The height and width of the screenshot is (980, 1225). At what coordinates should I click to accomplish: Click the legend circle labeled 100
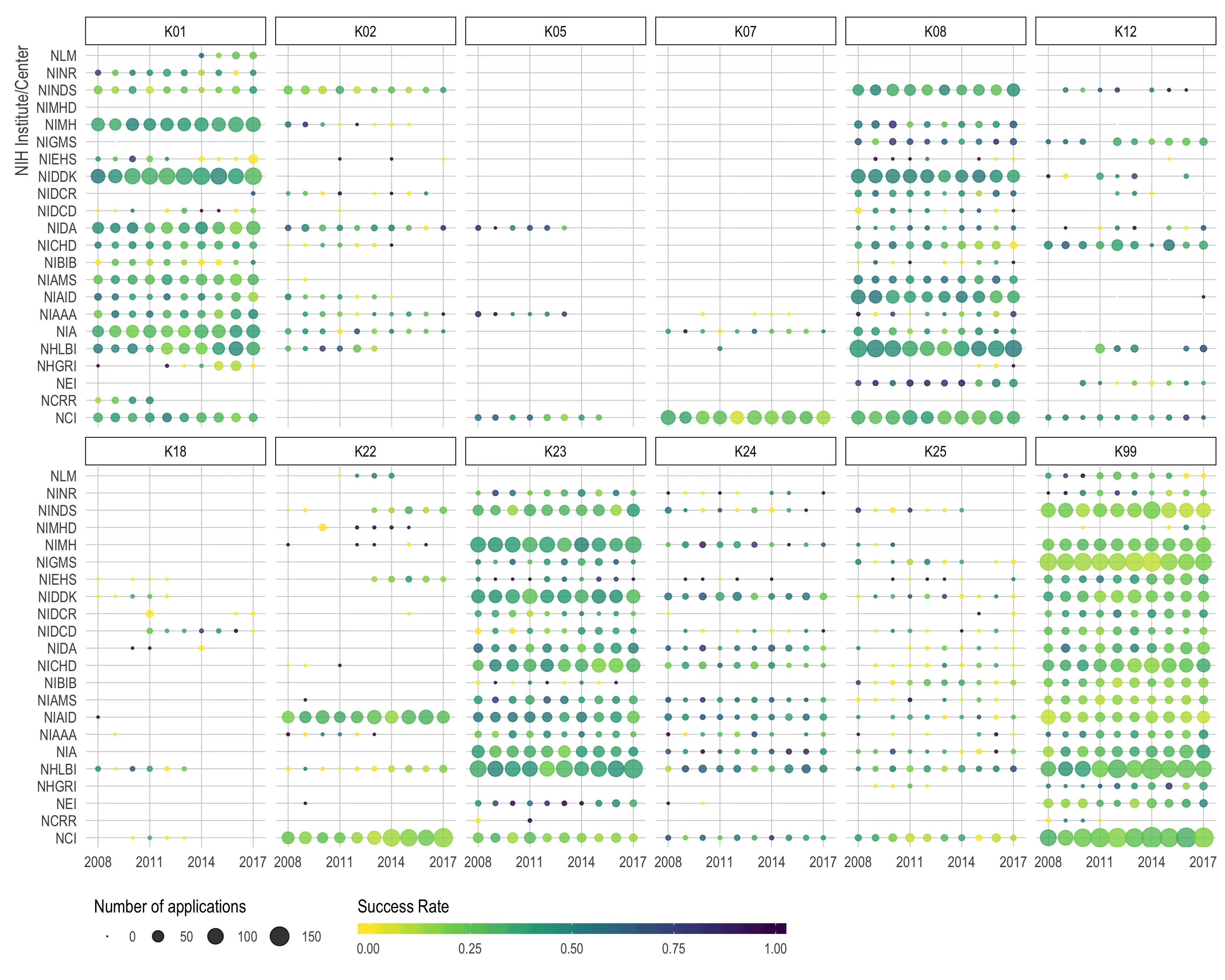coord(215,936)
